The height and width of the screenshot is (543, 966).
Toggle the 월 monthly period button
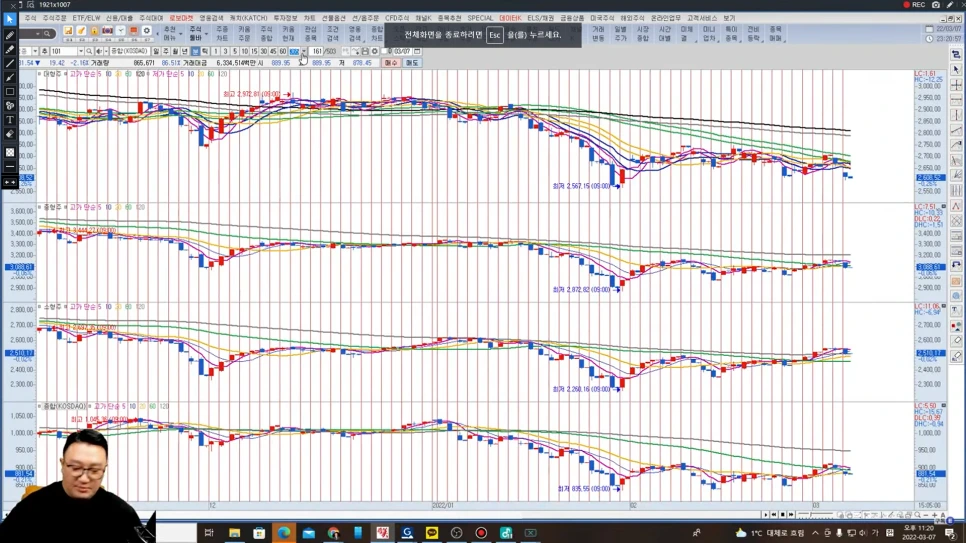point(175,51)
